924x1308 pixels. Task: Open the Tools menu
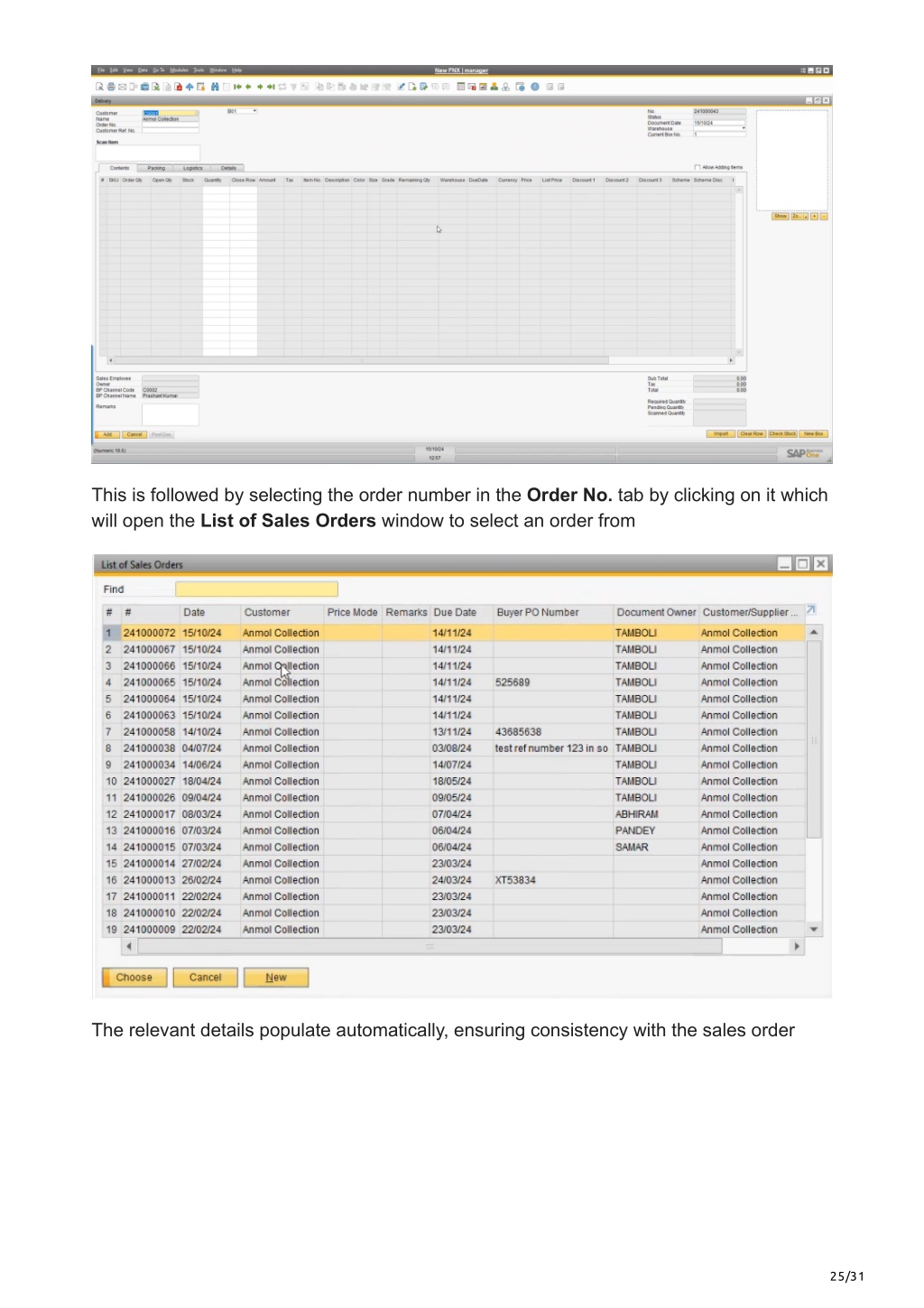click(199, 70)
